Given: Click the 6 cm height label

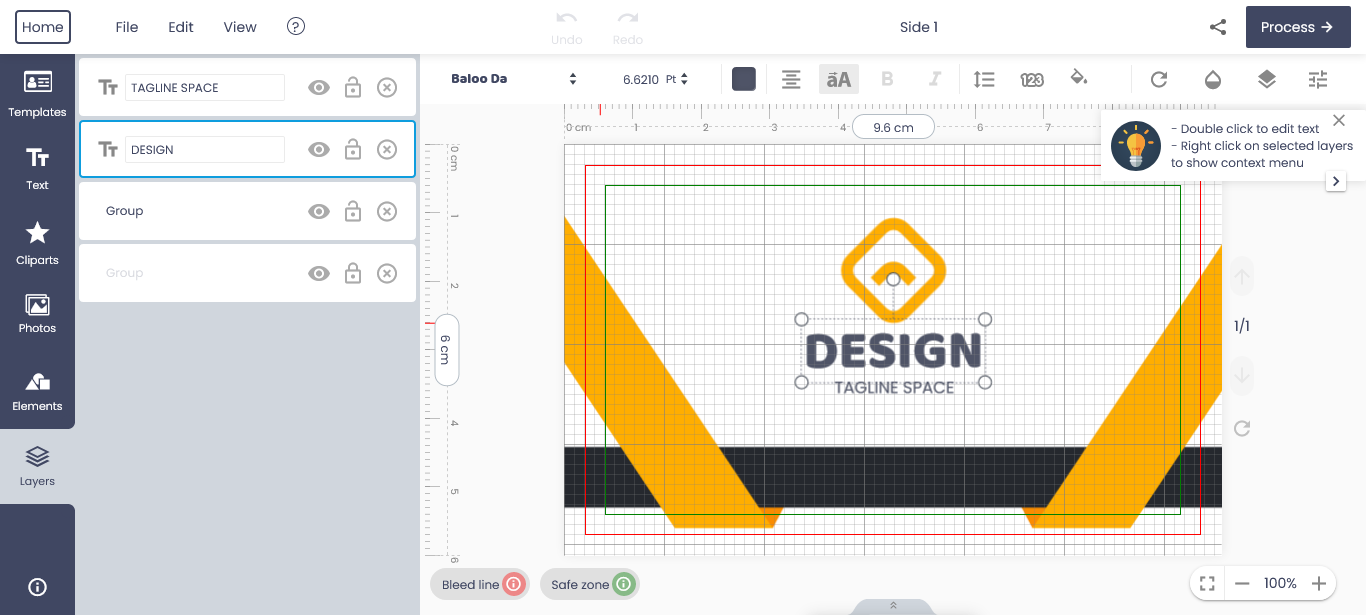Looking at the screenshot, I should (446, 350).
